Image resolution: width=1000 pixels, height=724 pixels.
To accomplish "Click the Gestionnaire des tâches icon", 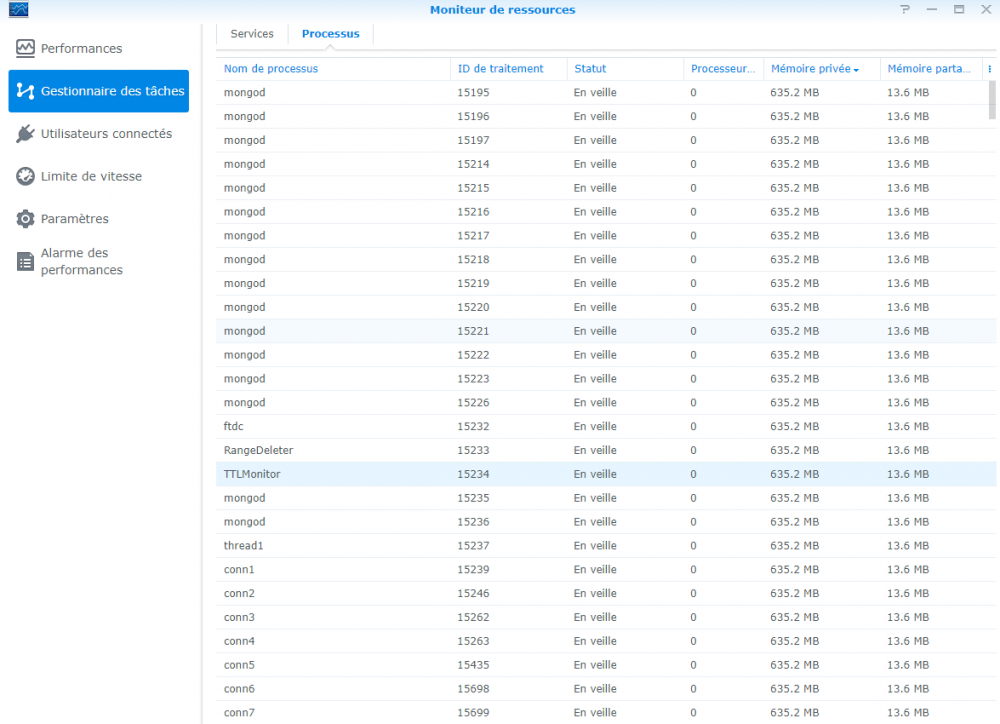I will pos(25,91).
